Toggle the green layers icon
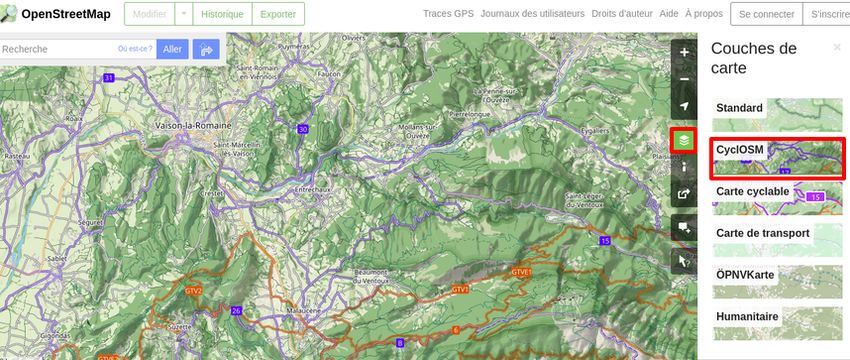The image size is (850, 360). [684, 141]
